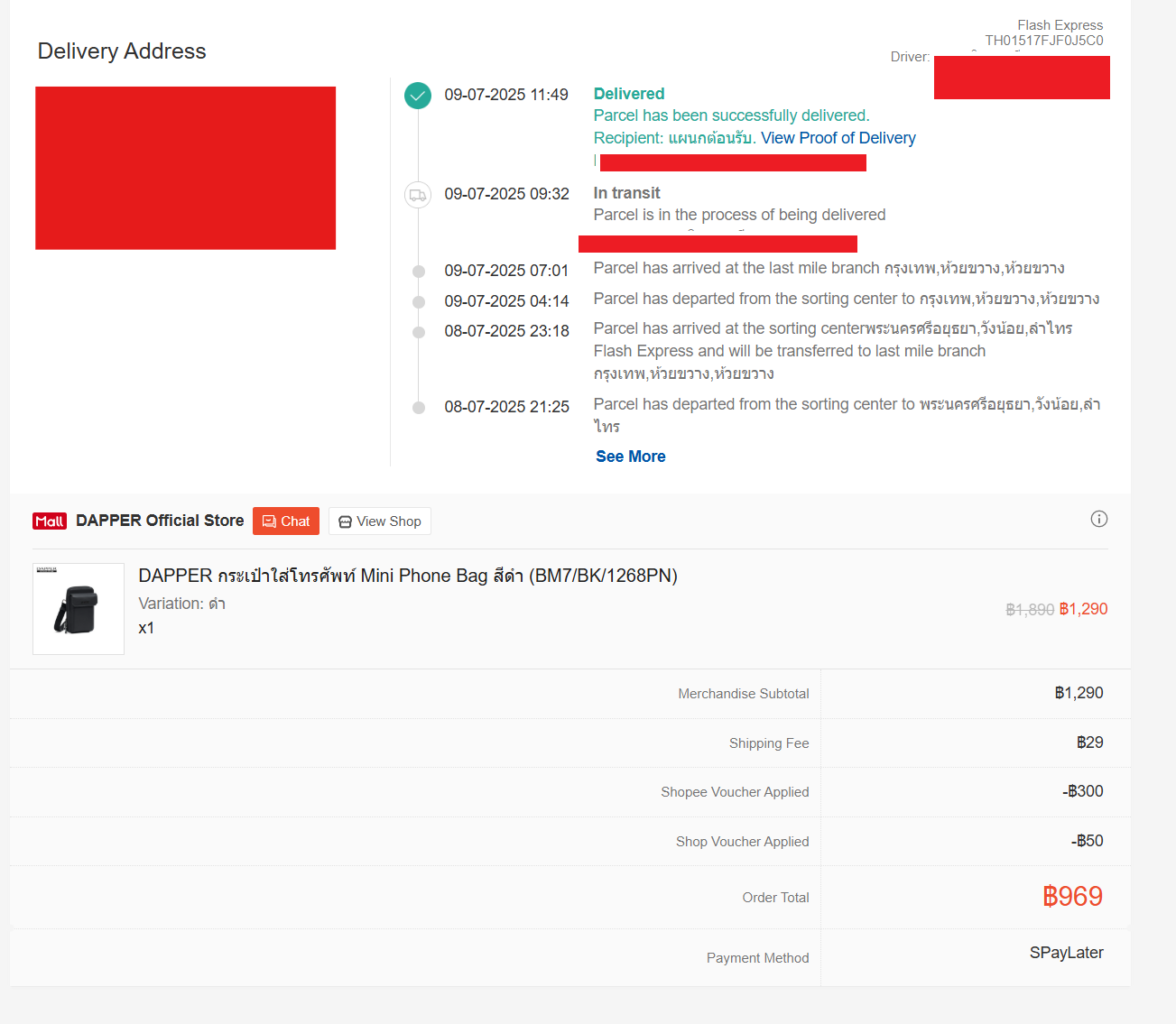Click timestamp 09-07-2025 09:32
Screen dimensions: 1176x1024
(x=507, y=194)
